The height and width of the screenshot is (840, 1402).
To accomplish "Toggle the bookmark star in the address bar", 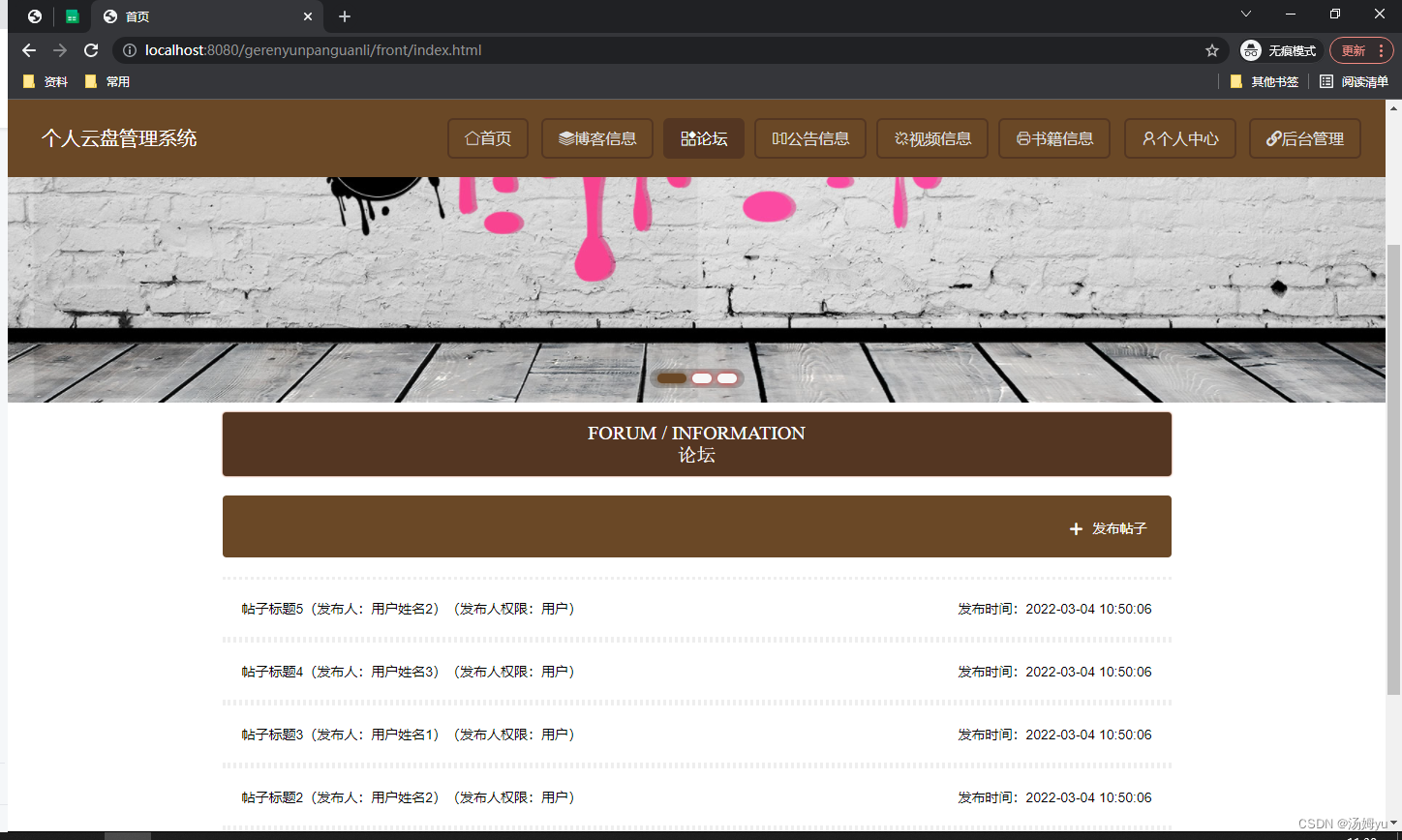I will [x=1212, y=49].
